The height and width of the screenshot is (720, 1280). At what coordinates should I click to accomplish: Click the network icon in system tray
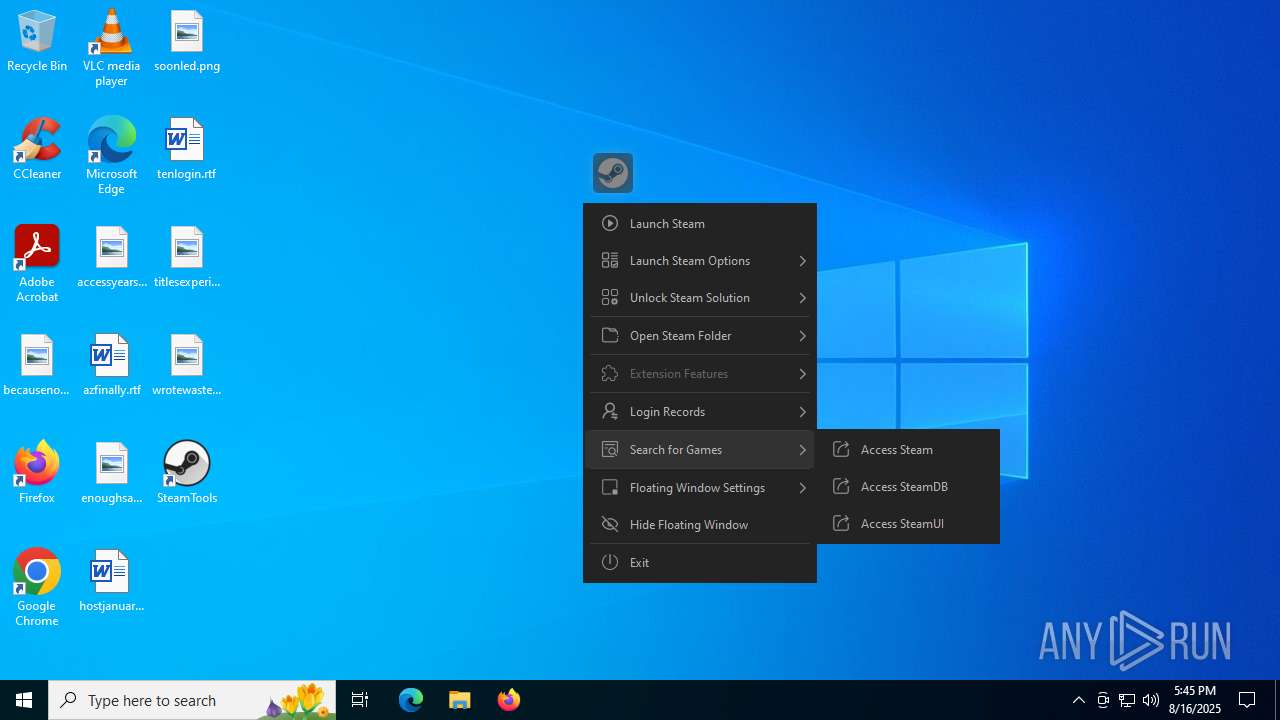[1127, 700]
